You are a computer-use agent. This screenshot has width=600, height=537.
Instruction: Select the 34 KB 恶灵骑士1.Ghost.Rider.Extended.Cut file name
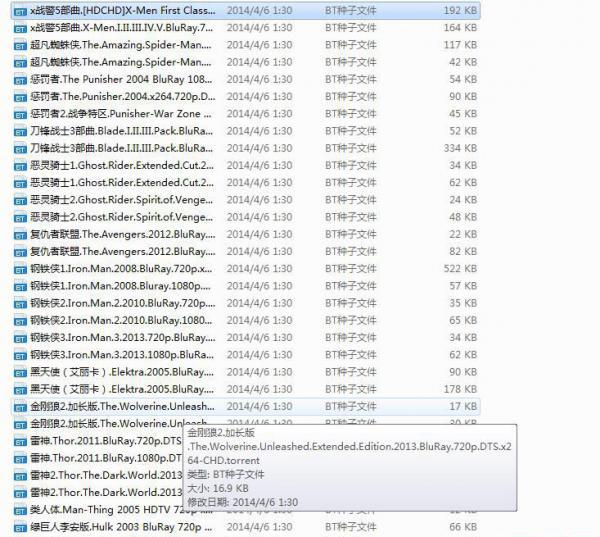coord(122,165)
